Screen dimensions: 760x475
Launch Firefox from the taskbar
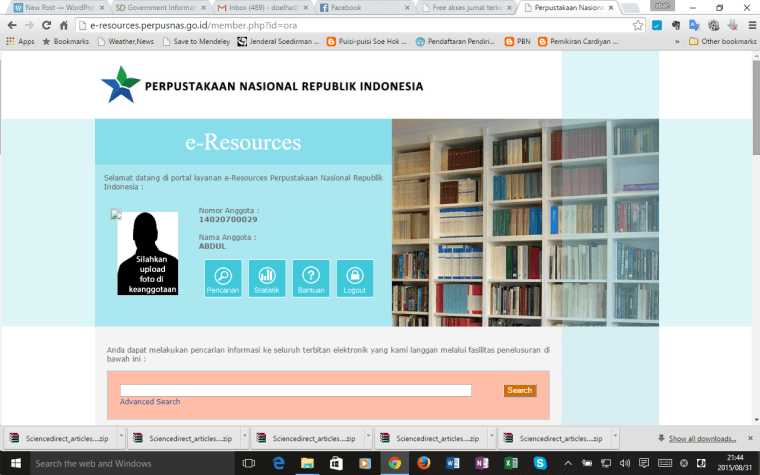pyautogui.click(x=423, y=463)
